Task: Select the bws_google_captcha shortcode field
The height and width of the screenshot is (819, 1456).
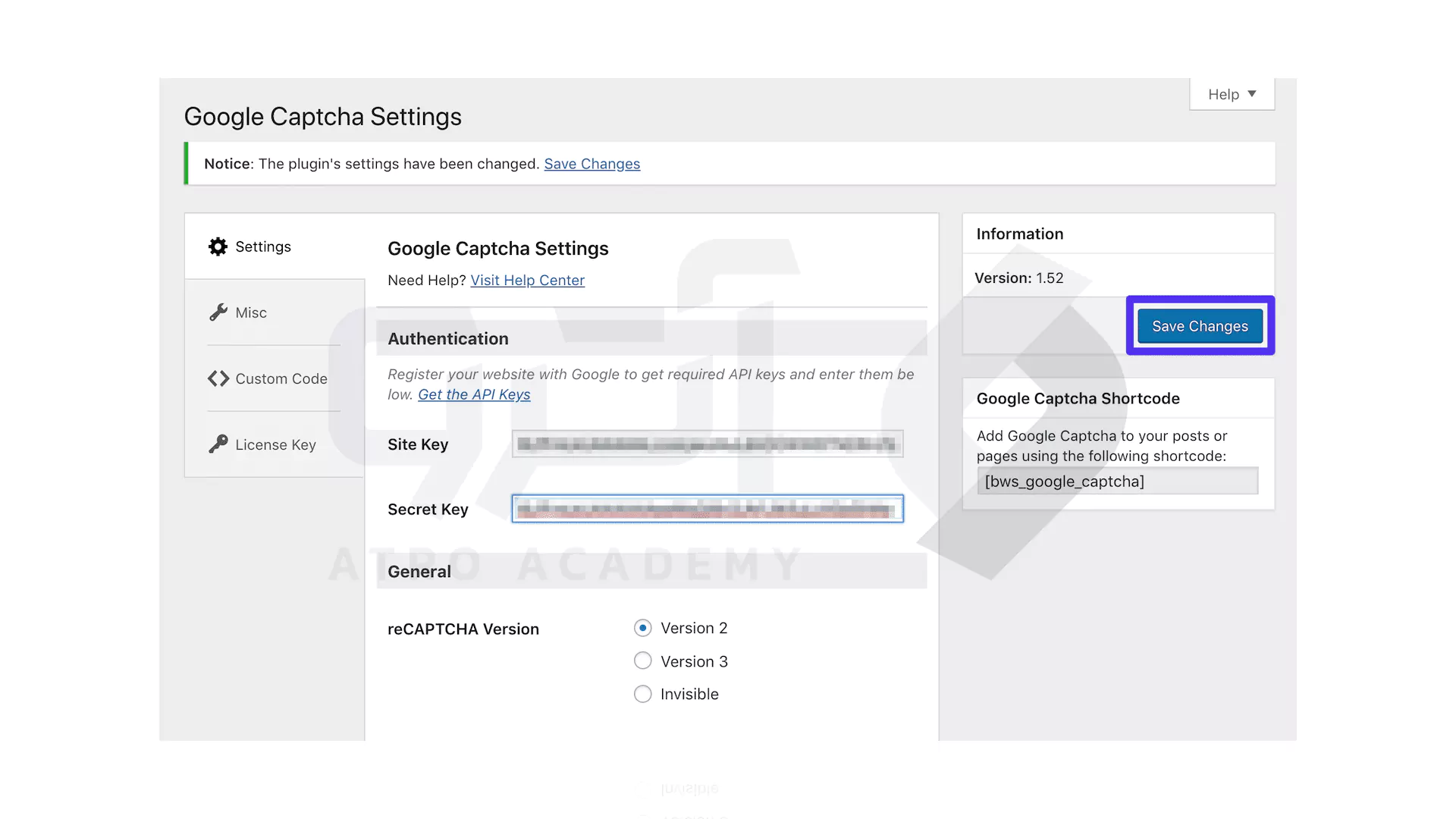Action: [1118, 481]
